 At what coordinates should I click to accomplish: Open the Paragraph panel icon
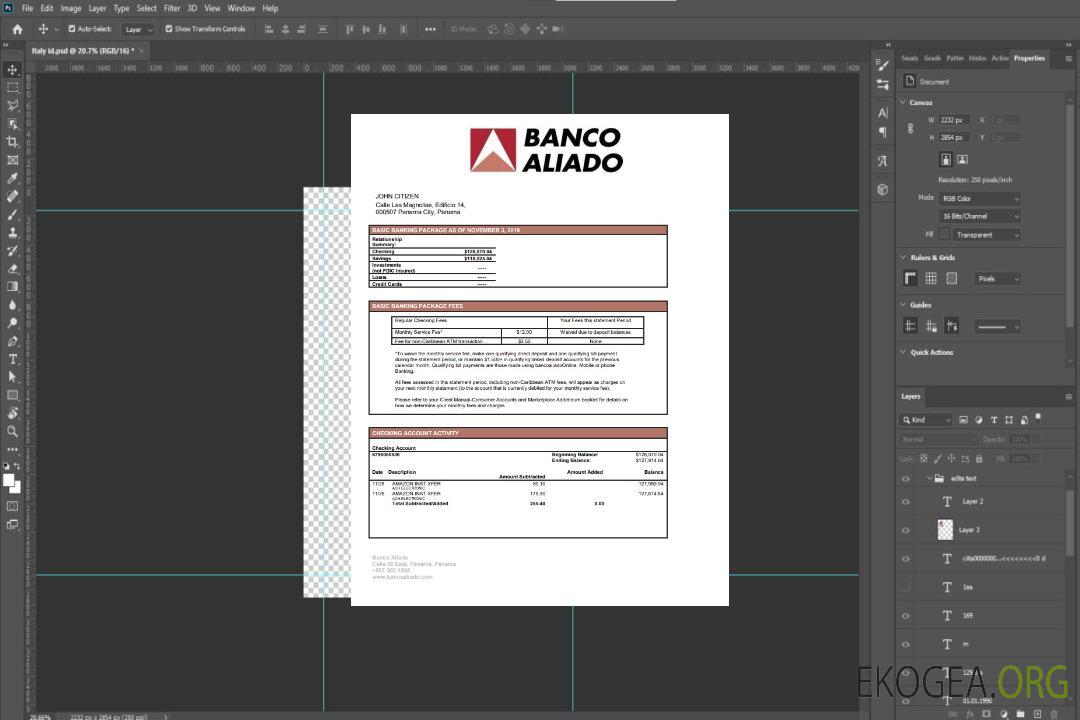click(882, 132)
